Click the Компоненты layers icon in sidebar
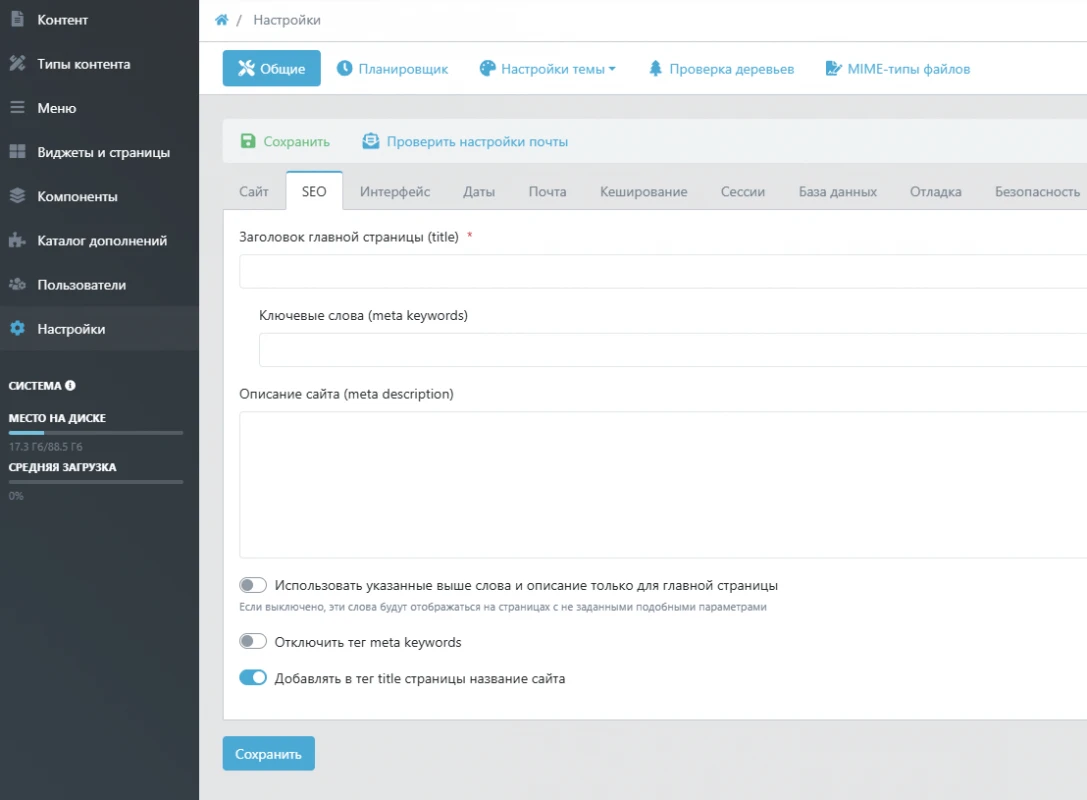This screenshot has height=800, width=1087. [17, 196]
